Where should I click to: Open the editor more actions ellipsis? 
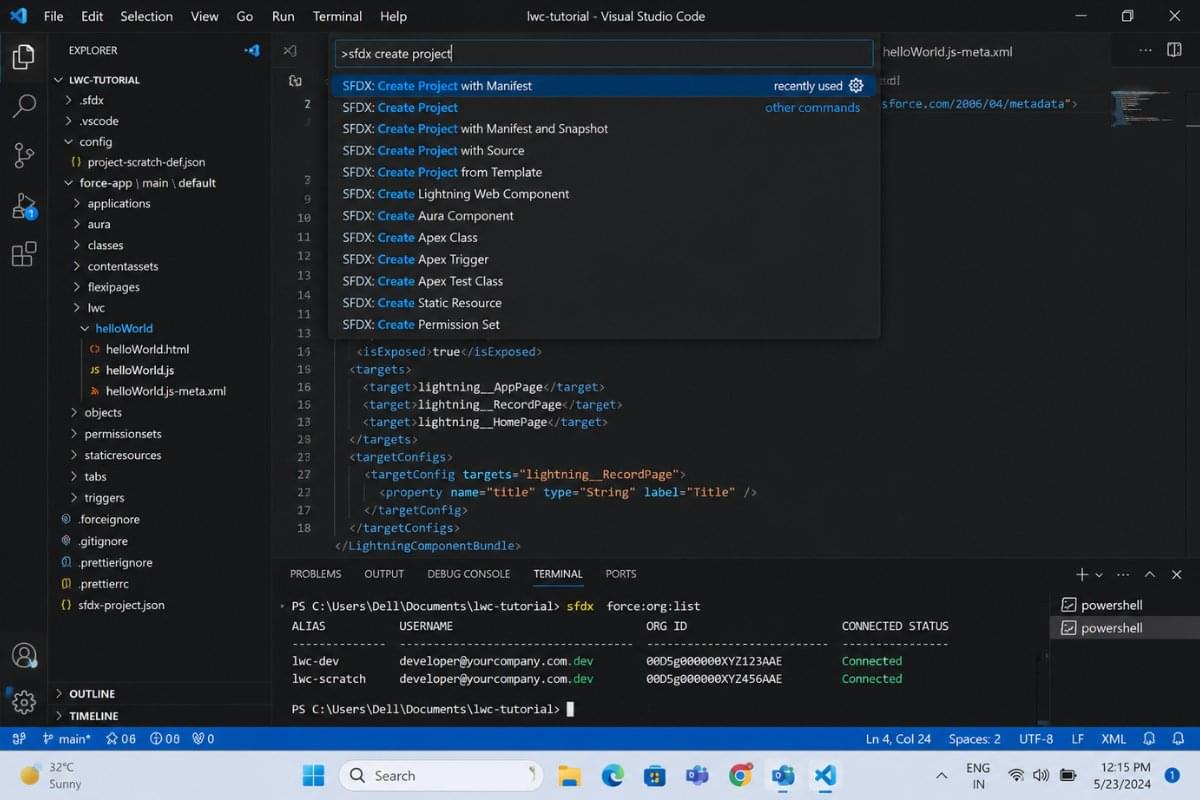pos(1145,50)
